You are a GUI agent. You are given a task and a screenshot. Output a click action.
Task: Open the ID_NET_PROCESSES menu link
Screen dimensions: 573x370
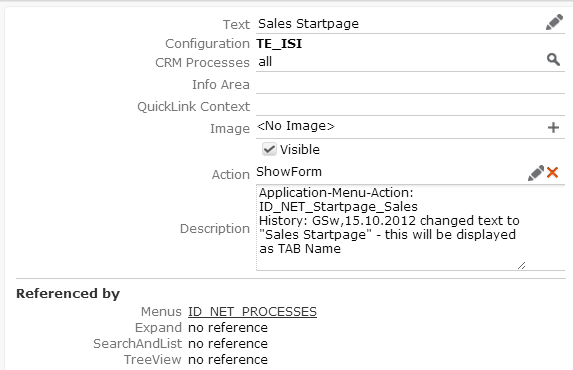pos(252,312)
